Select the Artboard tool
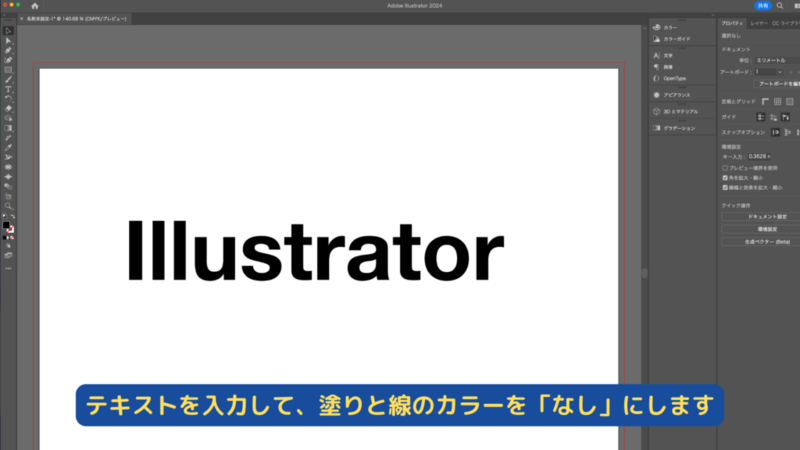The width and height of the screenshot is (800, 450). [8, 196]
